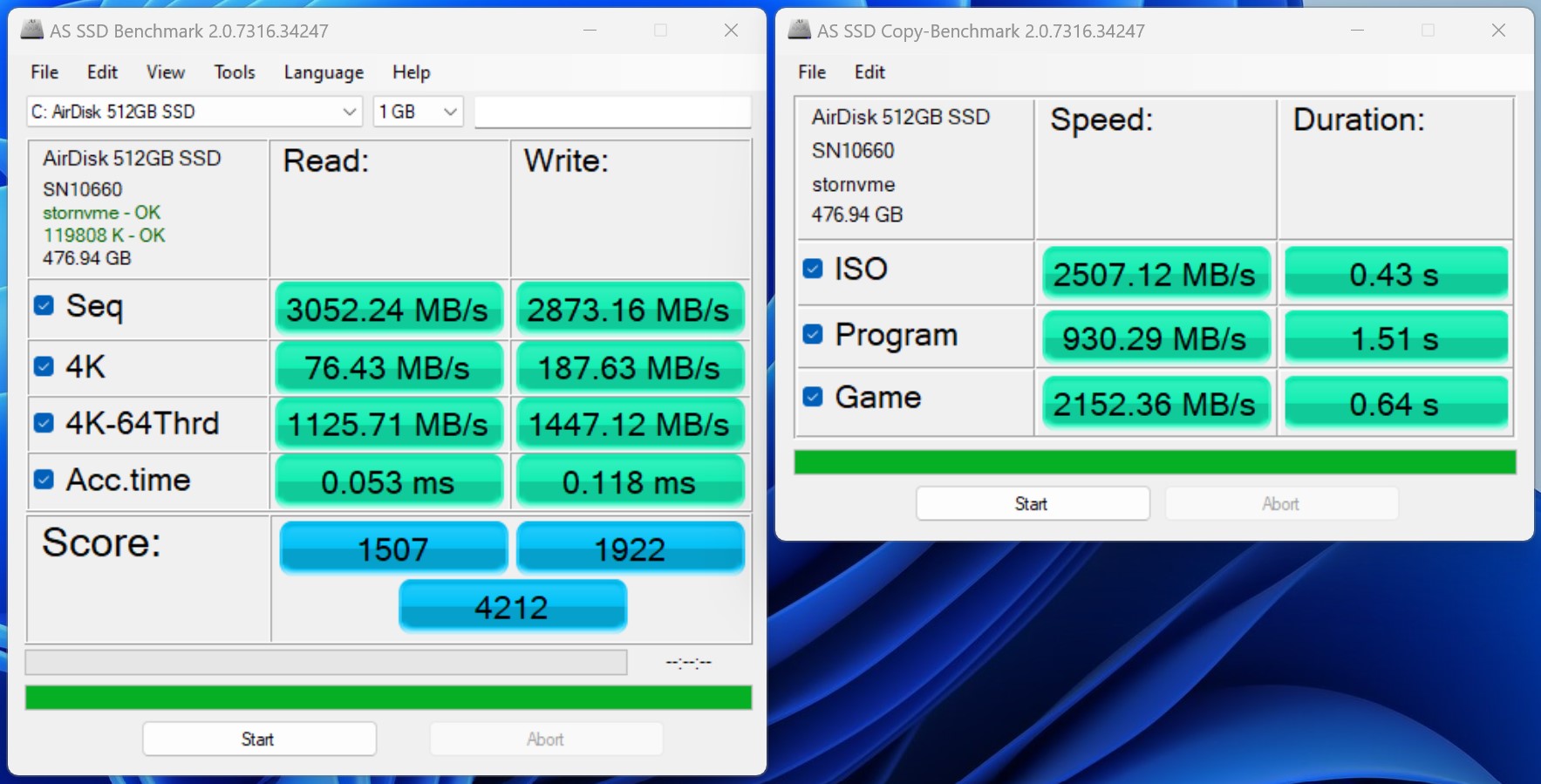Click the Seq write result 2873.16 MB/s
This screenshot has height=784, width=1541.
(629, 310)
